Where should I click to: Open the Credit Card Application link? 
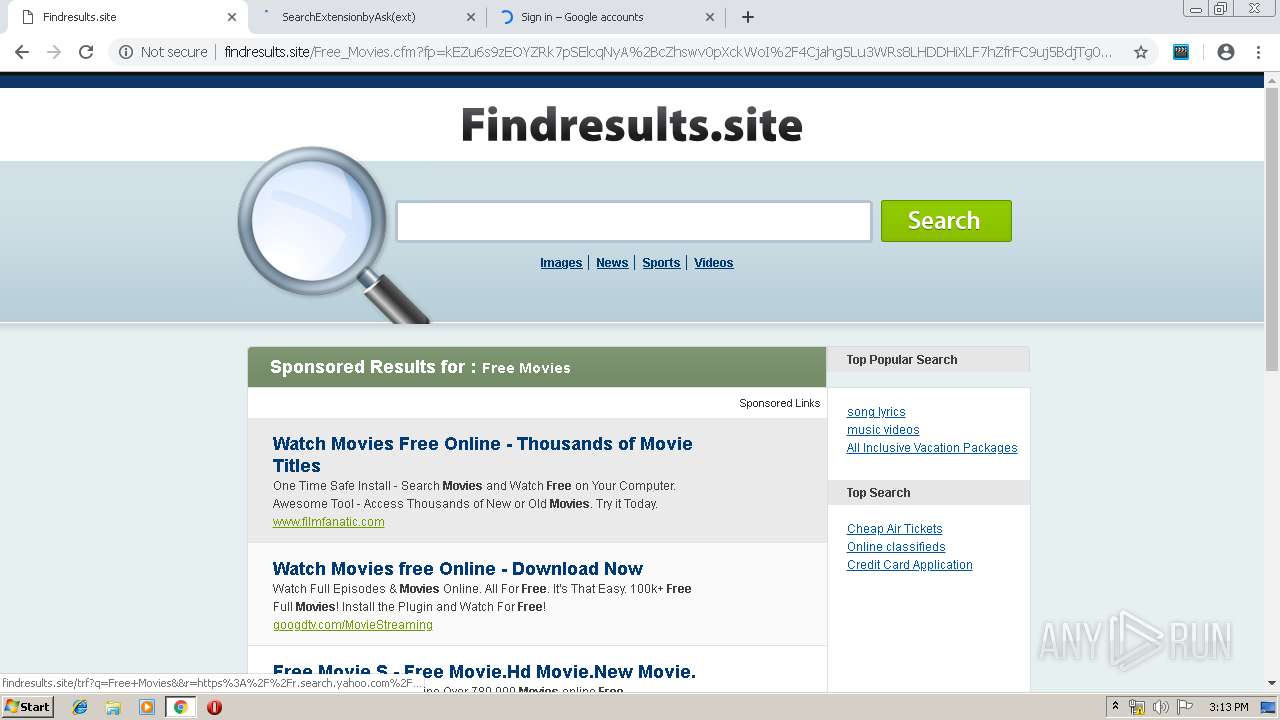tap(910, 565)
